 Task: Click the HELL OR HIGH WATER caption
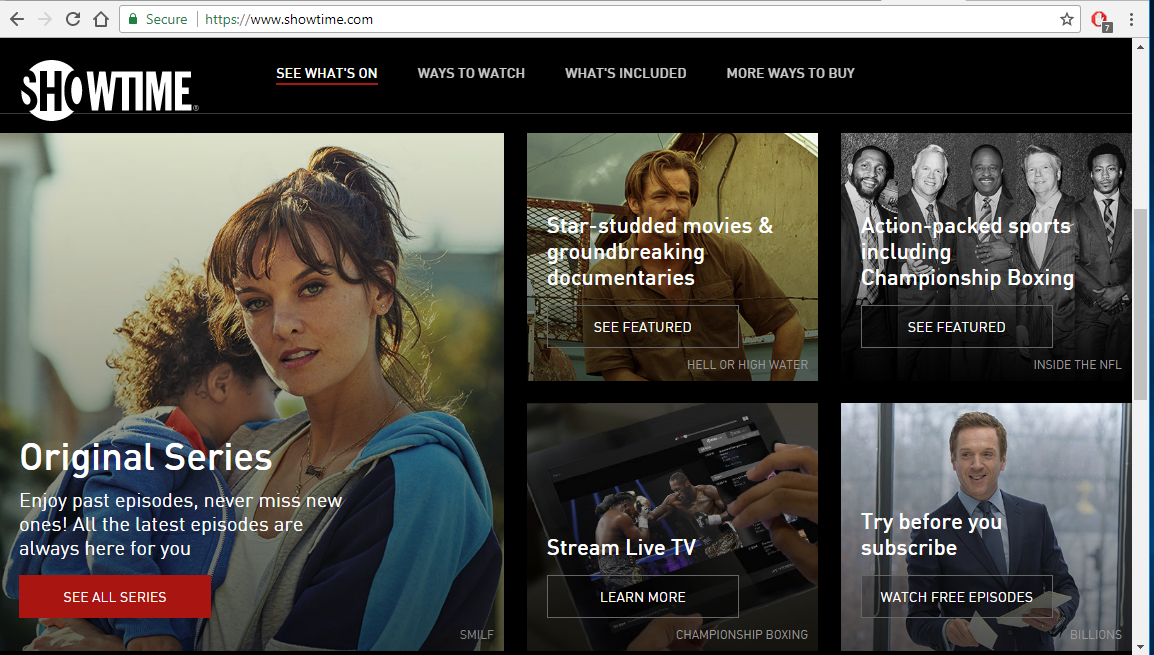[x=747, y=364]
